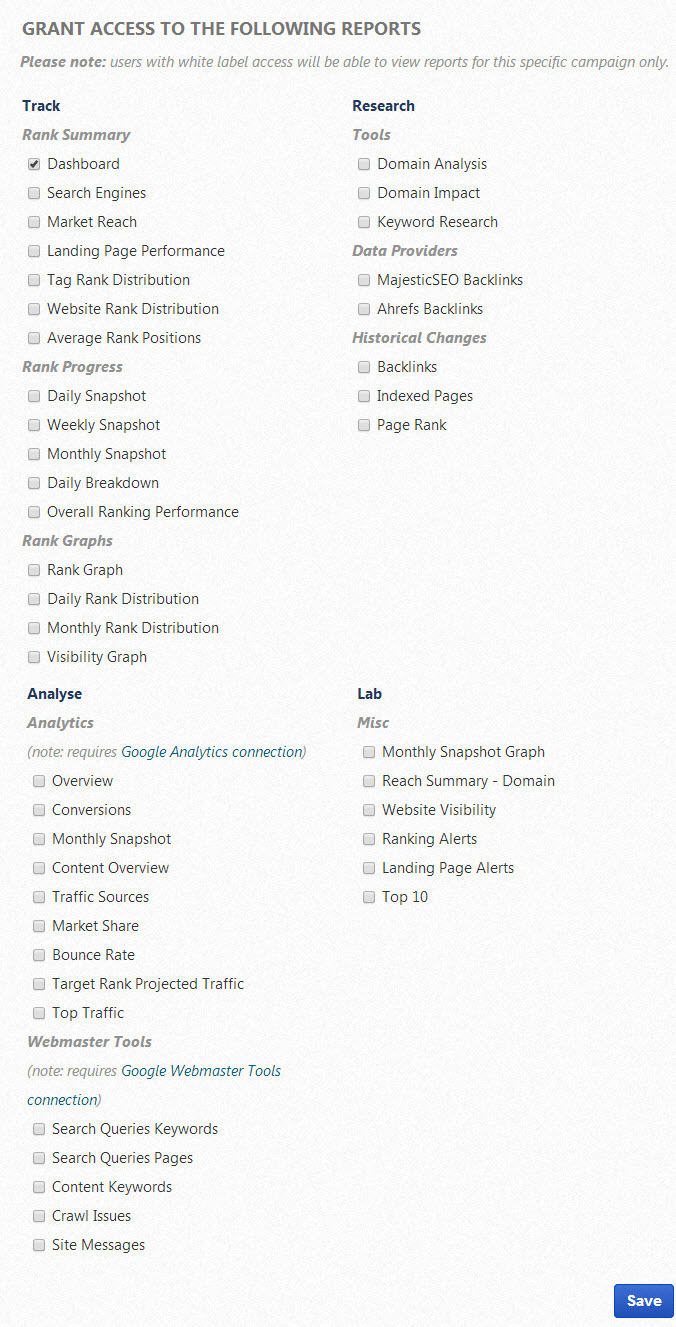
Task: Enable the Indexed Pages checkbox
Action: click(364, 396)
